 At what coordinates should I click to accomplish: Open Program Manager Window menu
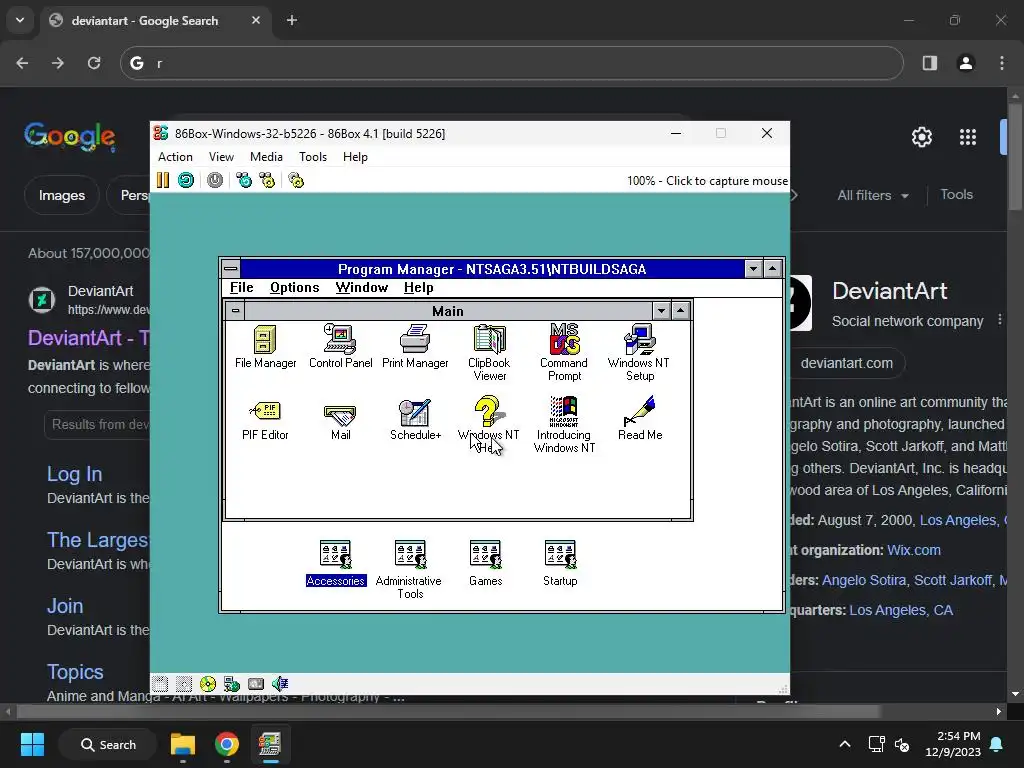click(x=361, y=287)
